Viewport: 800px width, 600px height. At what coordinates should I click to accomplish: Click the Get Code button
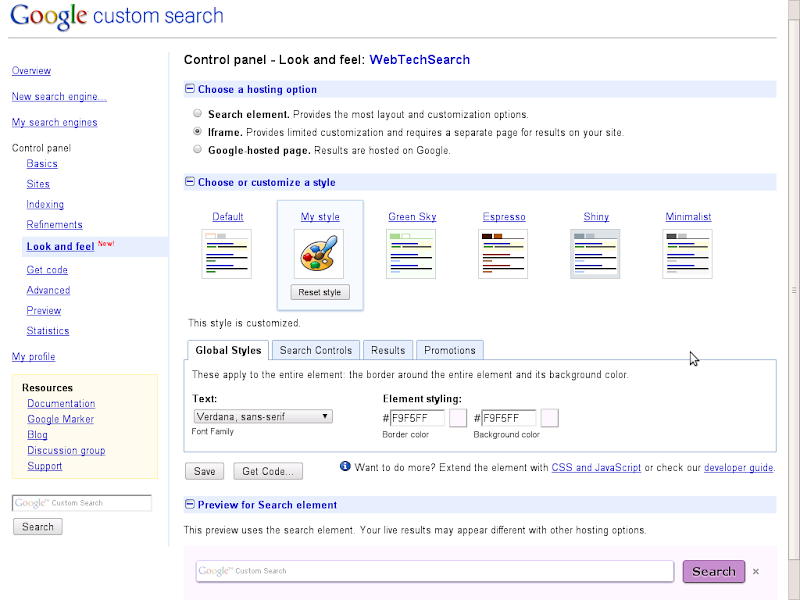point(268,471)
